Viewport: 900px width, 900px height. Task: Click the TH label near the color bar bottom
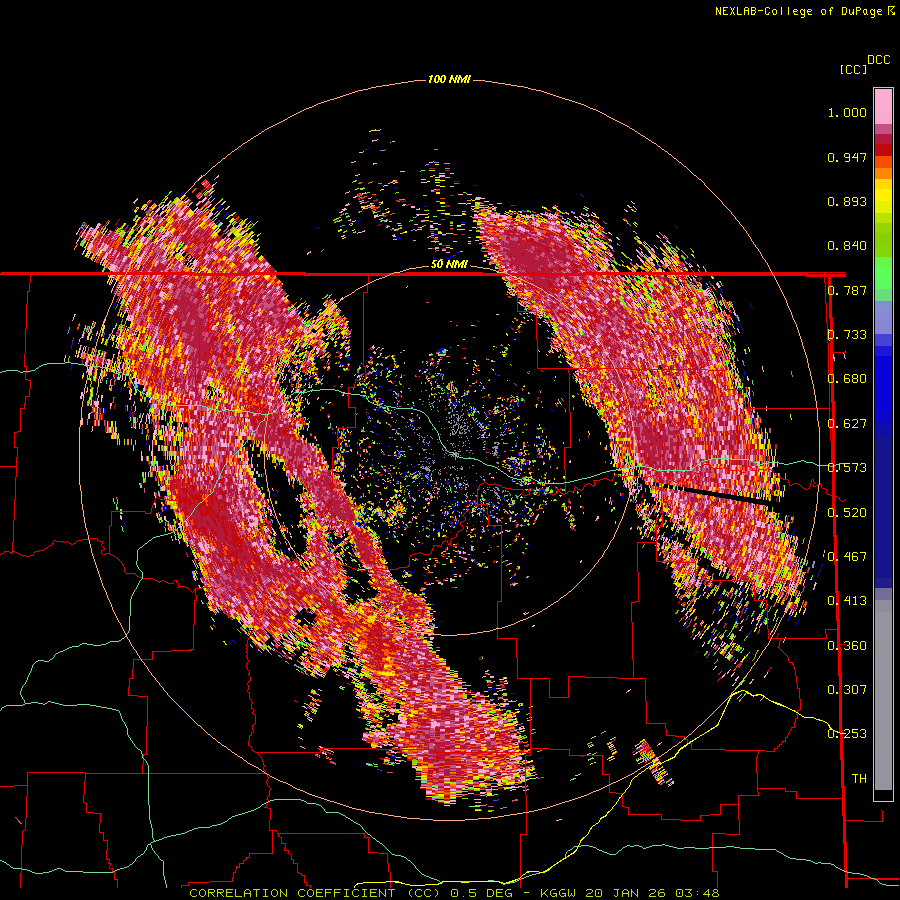pos(859,779)
